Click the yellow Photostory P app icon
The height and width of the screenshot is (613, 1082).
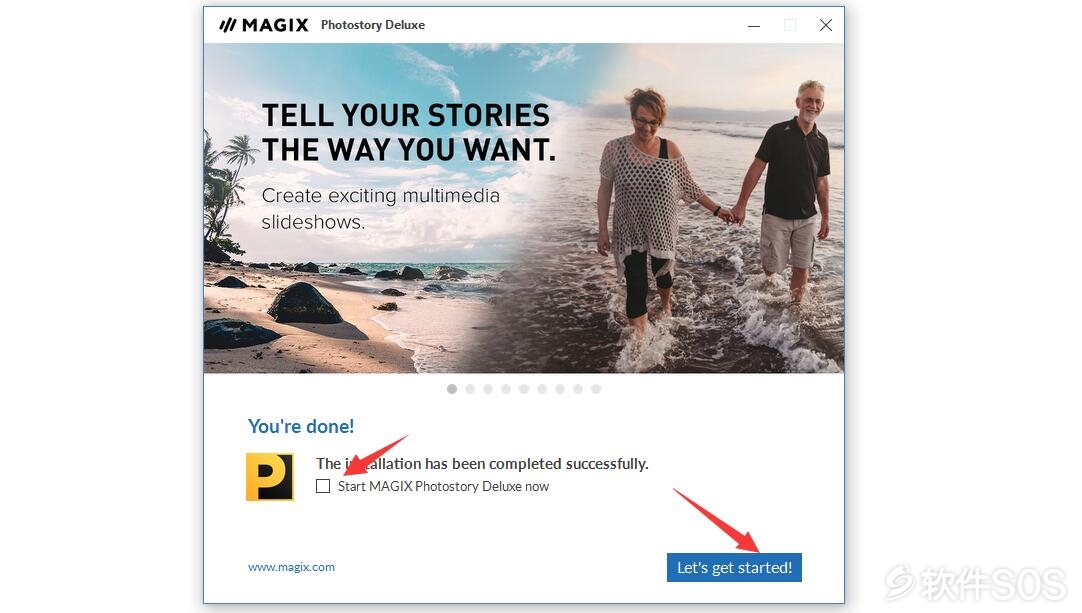point(270,477)
